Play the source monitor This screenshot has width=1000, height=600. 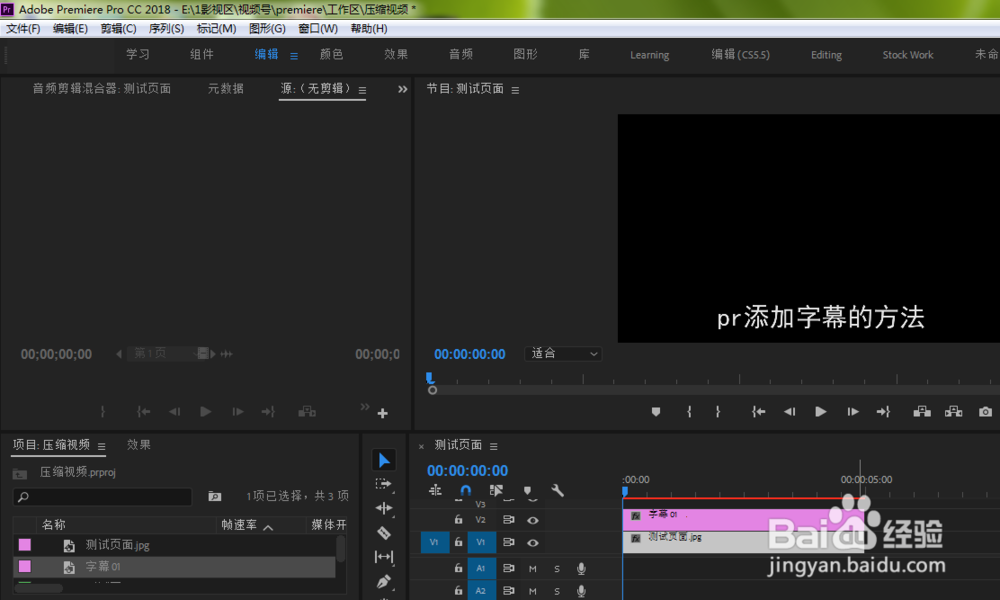205,412
